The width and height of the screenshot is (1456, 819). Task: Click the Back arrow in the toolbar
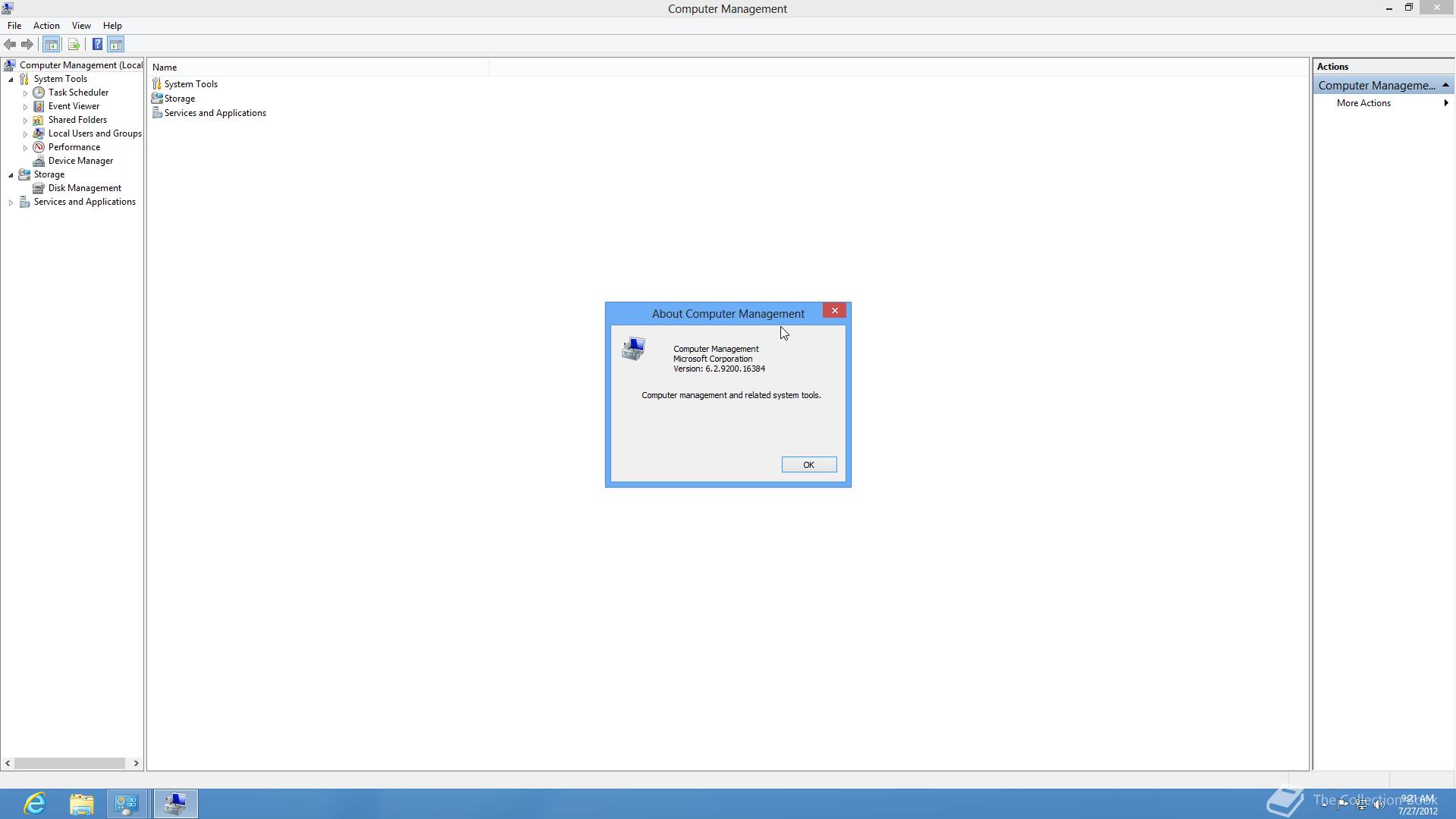[x=10, y=45]
